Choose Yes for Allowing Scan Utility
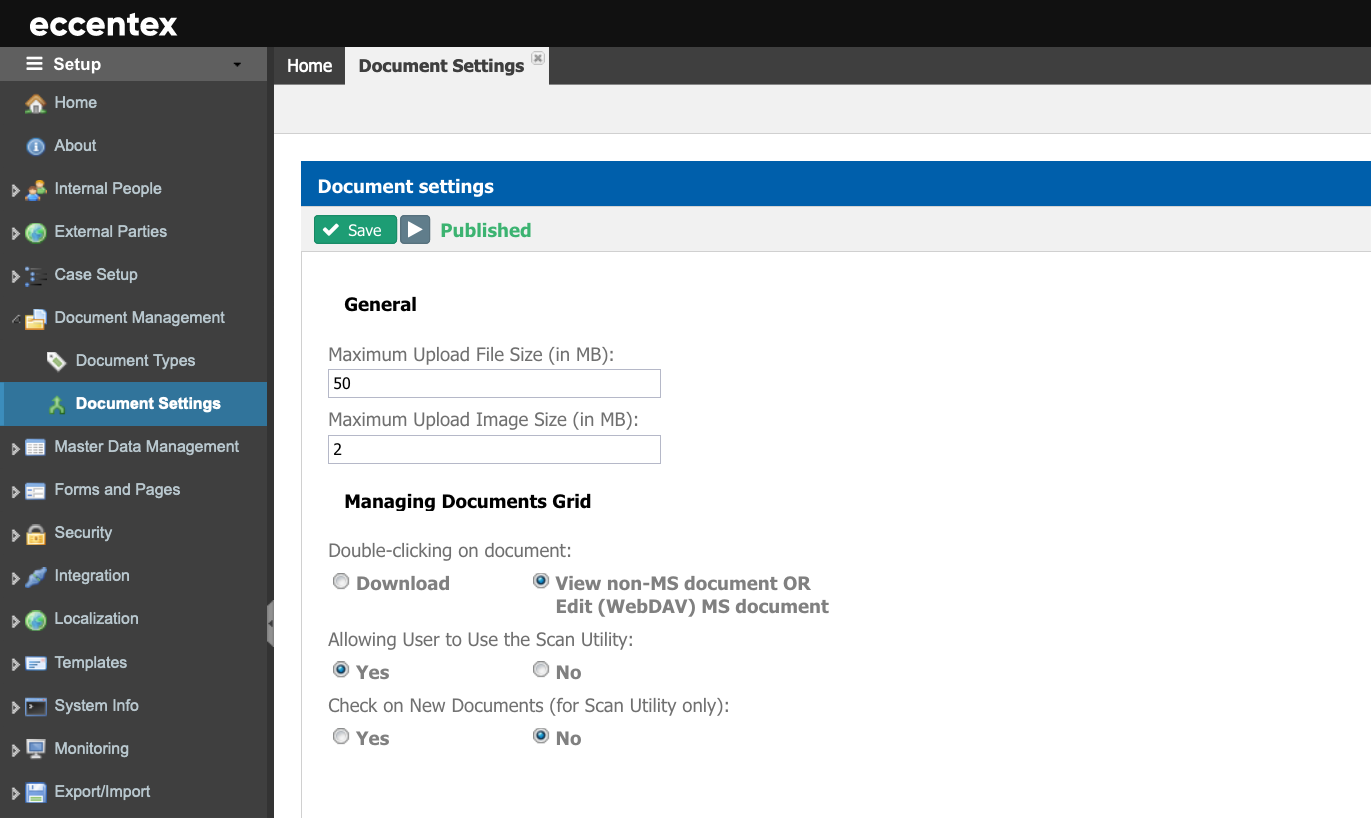1371x818 pixels. click(341, 670)
